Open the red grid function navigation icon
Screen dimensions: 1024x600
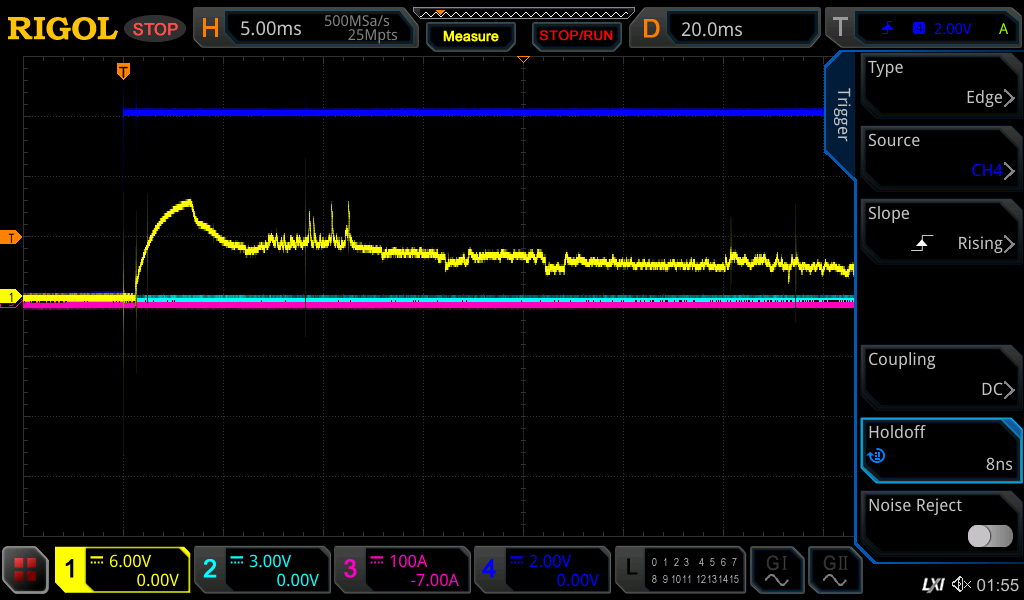pyautogui.click(x=25, y=570)
